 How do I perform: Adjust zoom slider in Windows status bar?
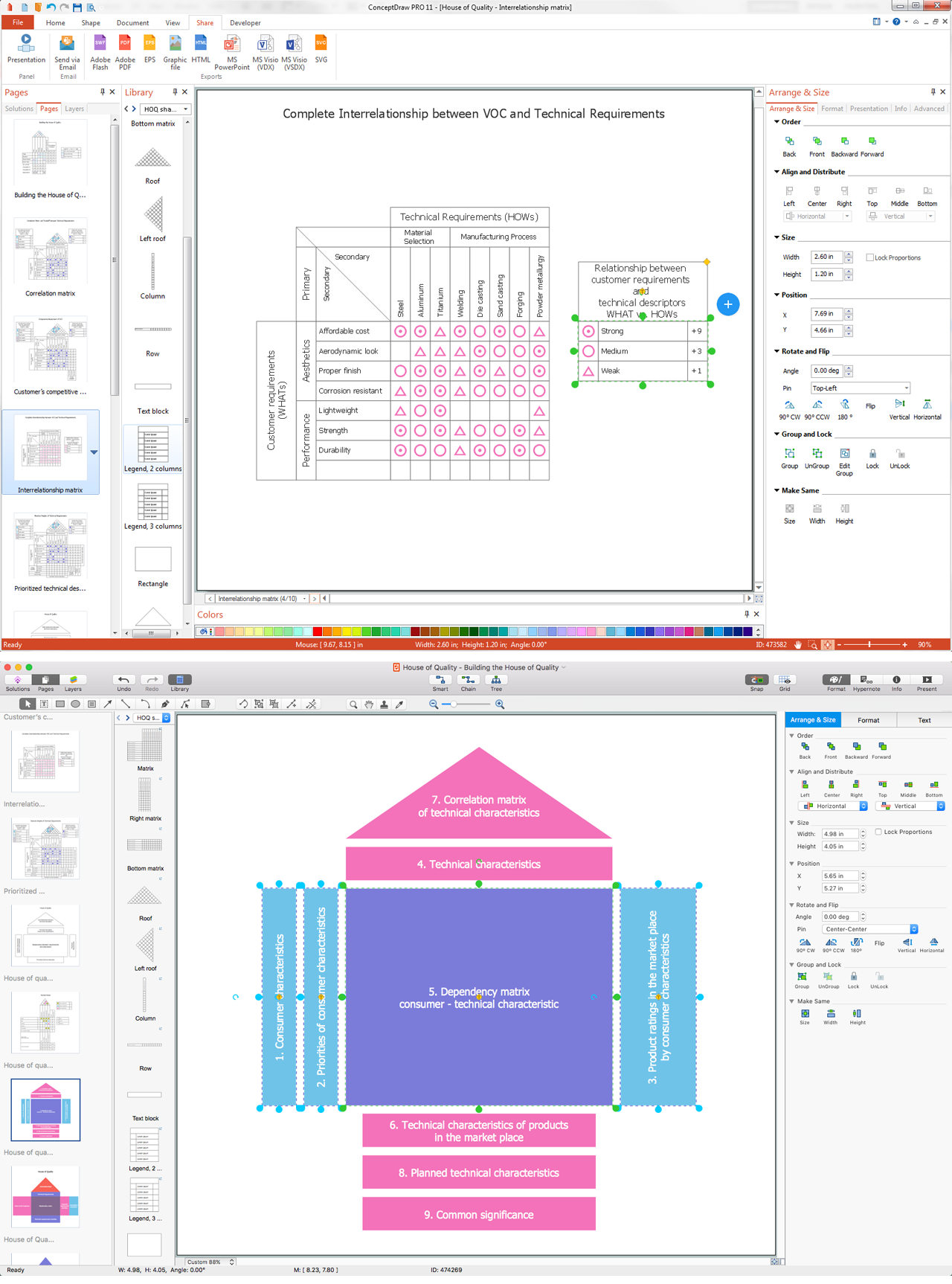tap(870, 645)
